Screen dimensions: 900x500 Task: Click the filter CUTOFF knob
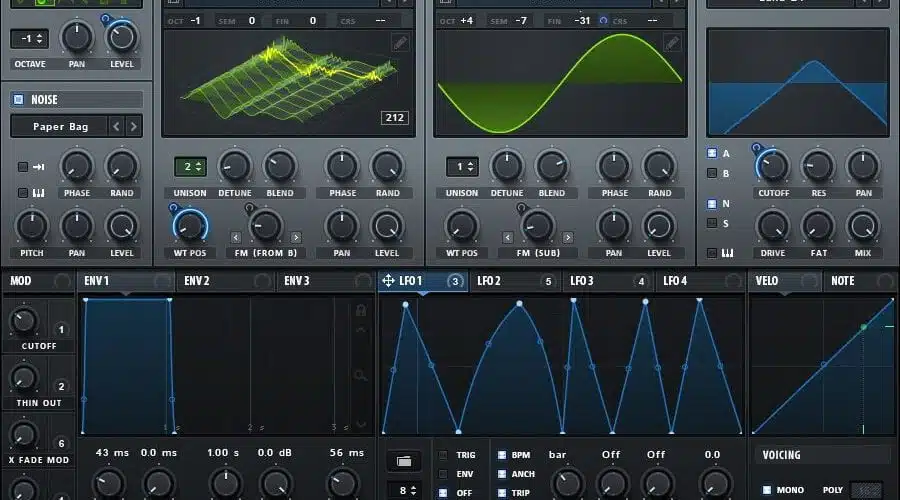[773, 166]
